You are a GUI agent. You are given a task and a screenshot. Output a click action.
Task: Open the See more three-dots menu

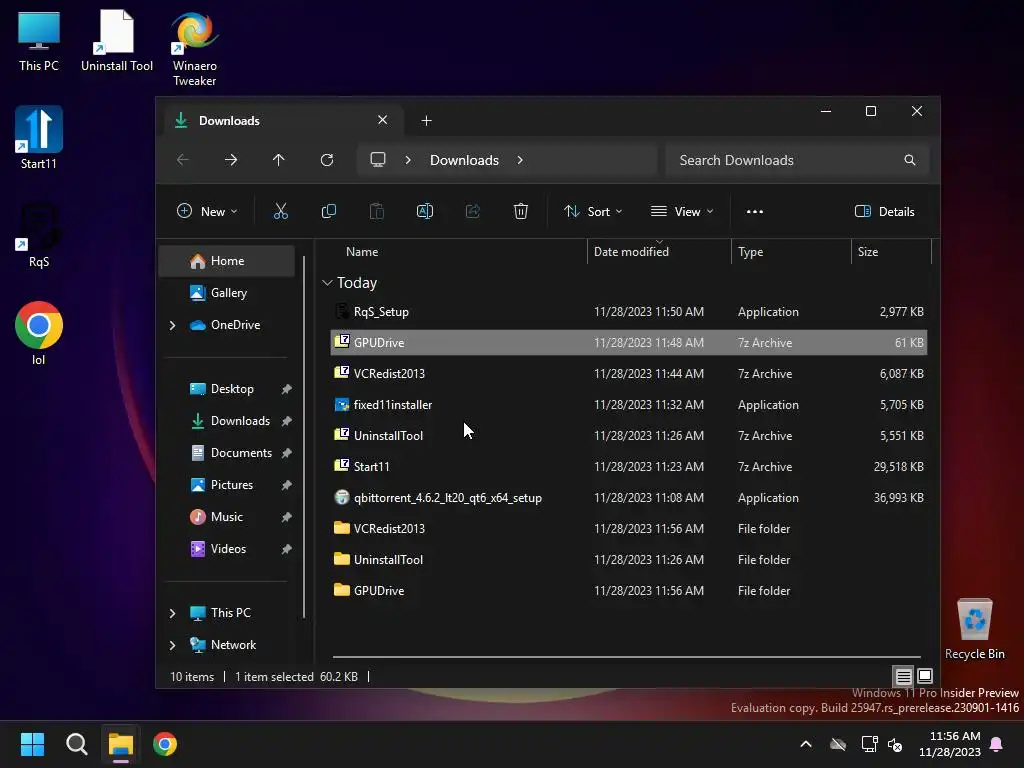(x=754, y=212)
